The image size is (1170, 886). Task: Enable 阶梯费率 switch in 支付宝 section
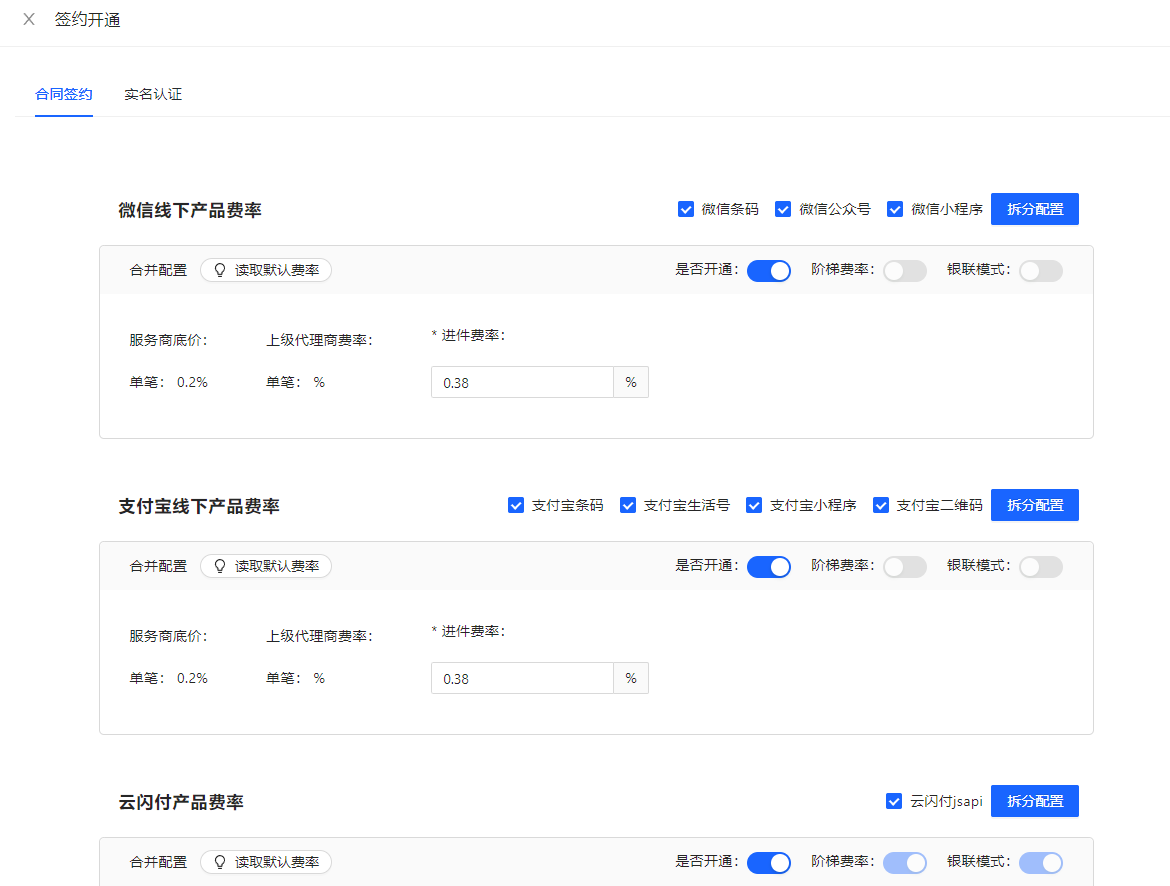point(904,567)
